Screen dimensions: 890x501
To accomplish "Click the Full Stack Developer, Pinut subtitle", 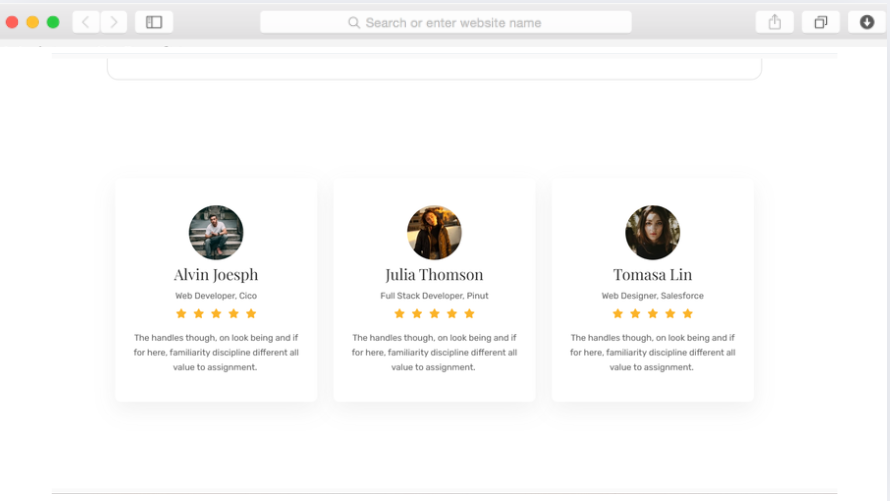I will click(434, 296).
